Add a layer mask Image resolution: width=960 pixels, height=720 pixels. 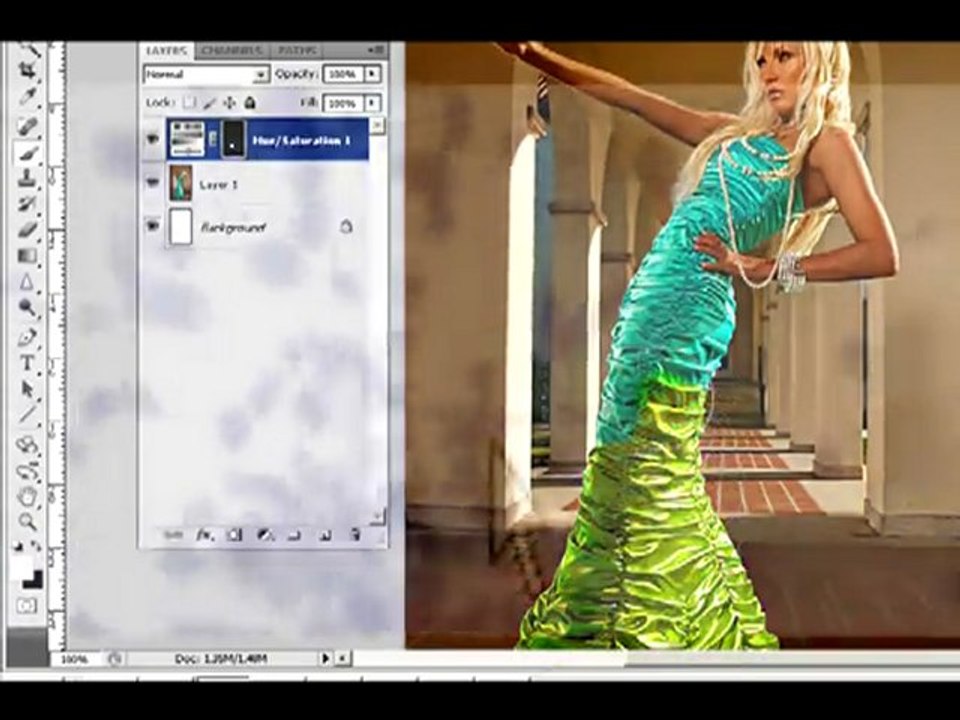click(x=234, y=536)
